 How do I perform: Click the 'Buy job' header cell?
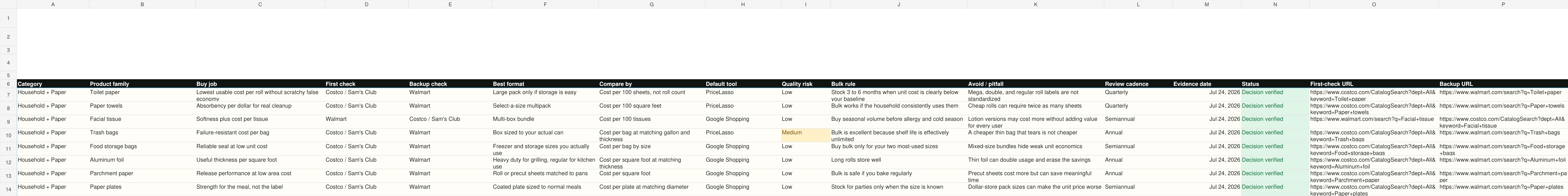click(x=260, y=84)
